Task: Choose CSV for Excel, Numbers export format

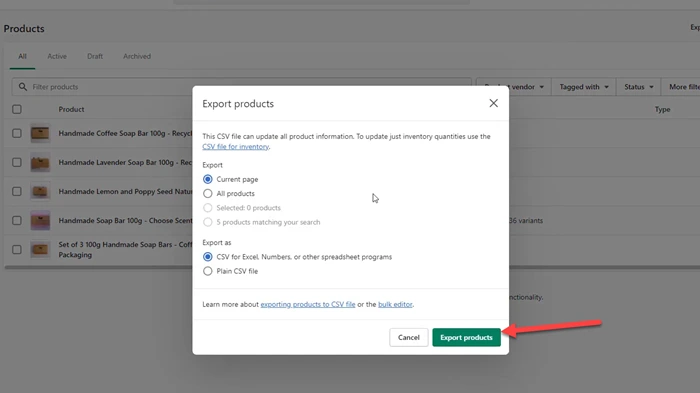Action: click(208, 257)
